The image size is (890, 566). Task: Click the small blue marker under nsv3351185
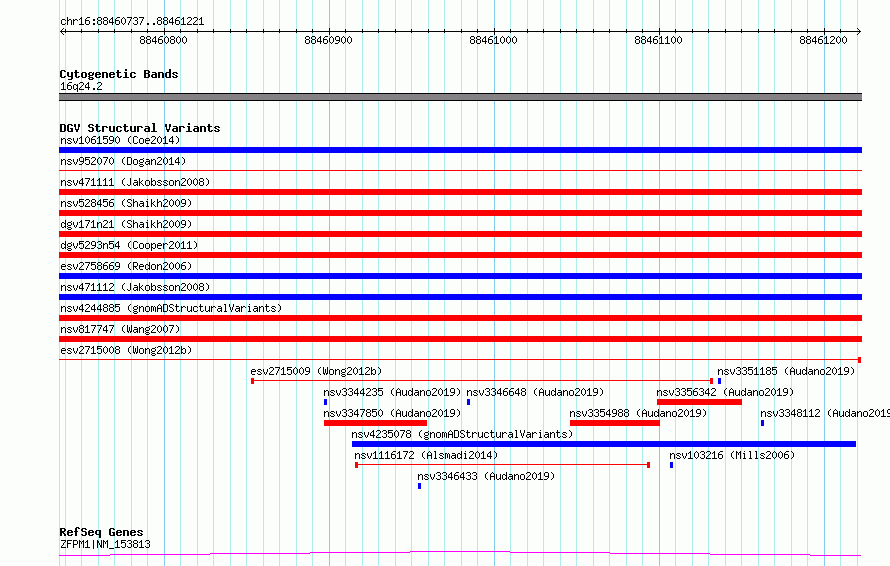(x=719, y=381)
